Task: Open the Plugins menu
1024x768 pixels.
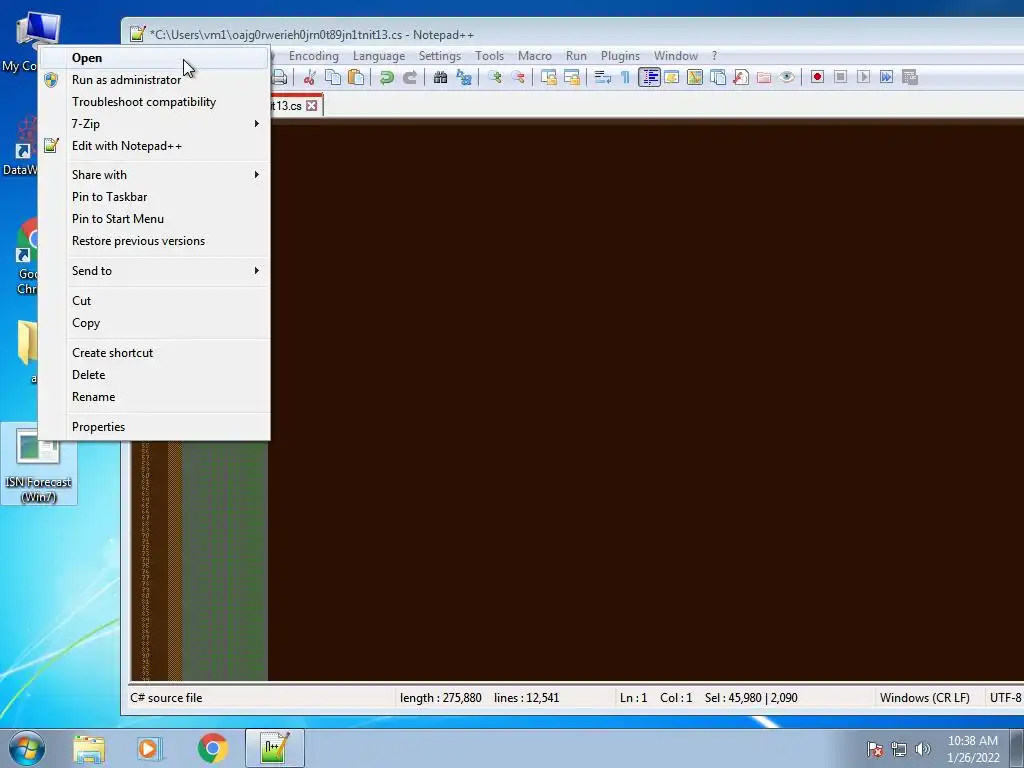Action: [x=620, y=56]
